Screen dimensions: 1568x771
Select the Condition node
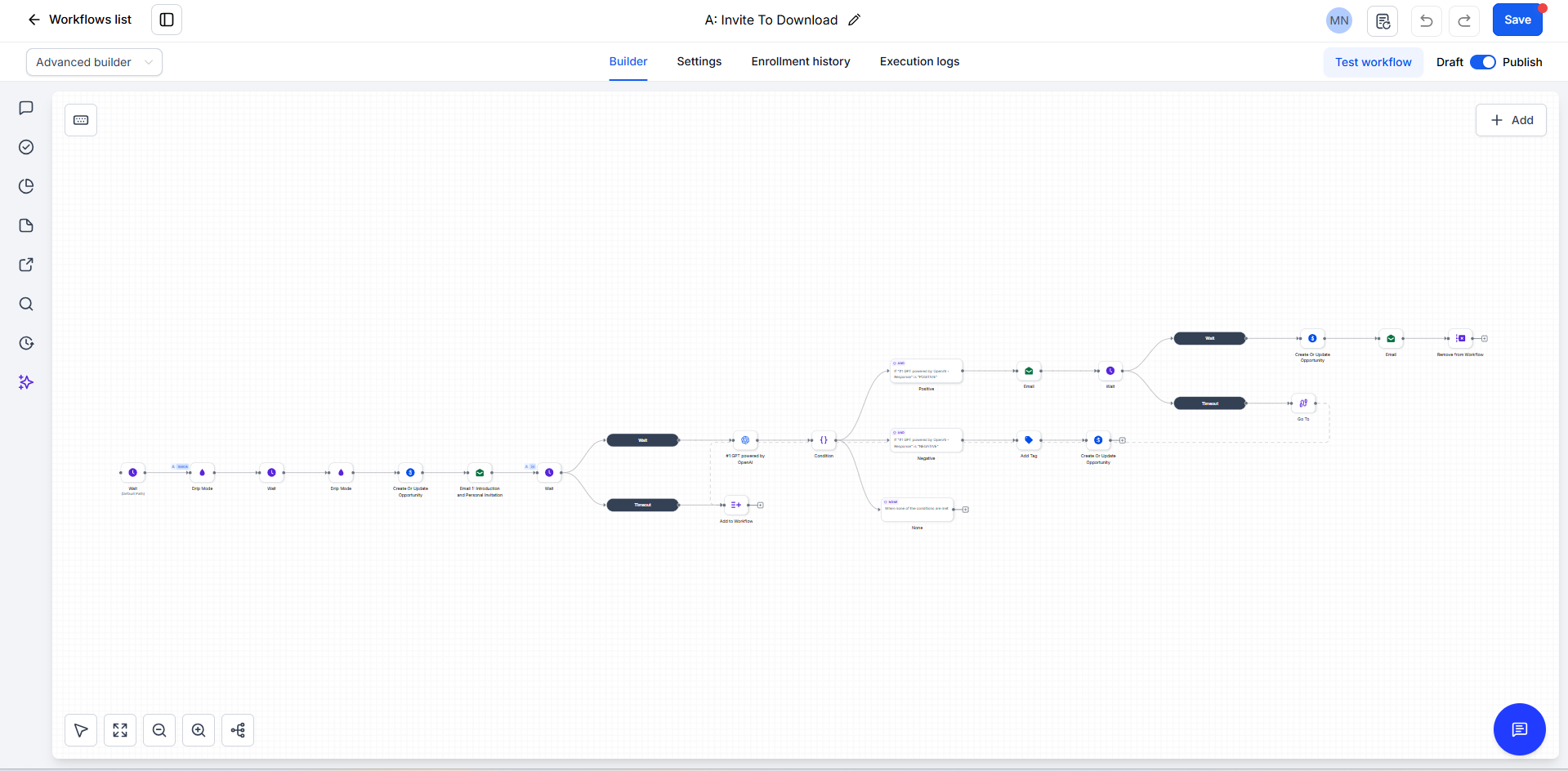[x=824, y=440]
